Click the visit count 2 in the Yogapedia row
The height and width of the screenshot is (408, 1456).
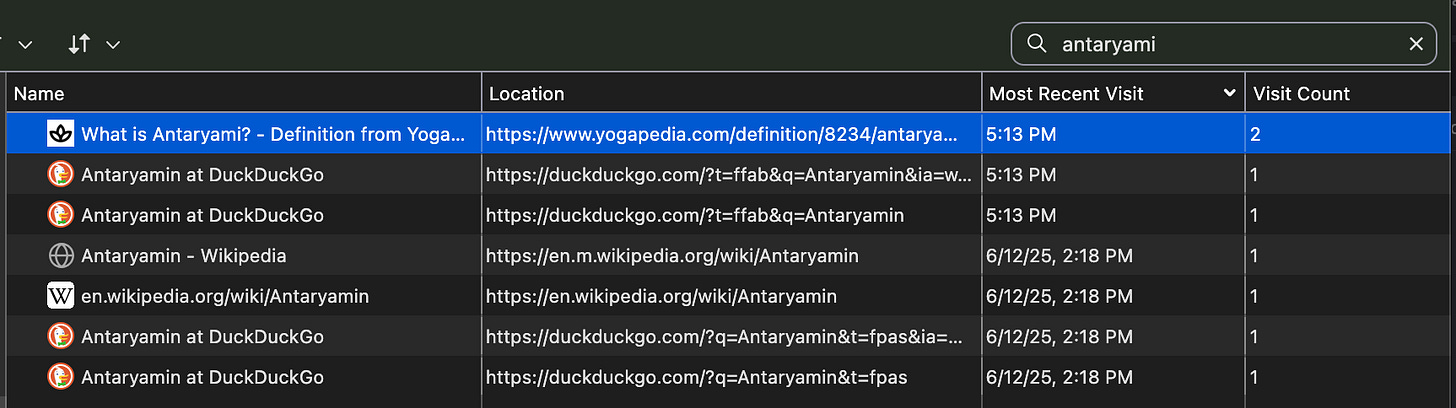(x=1255, y=134)
